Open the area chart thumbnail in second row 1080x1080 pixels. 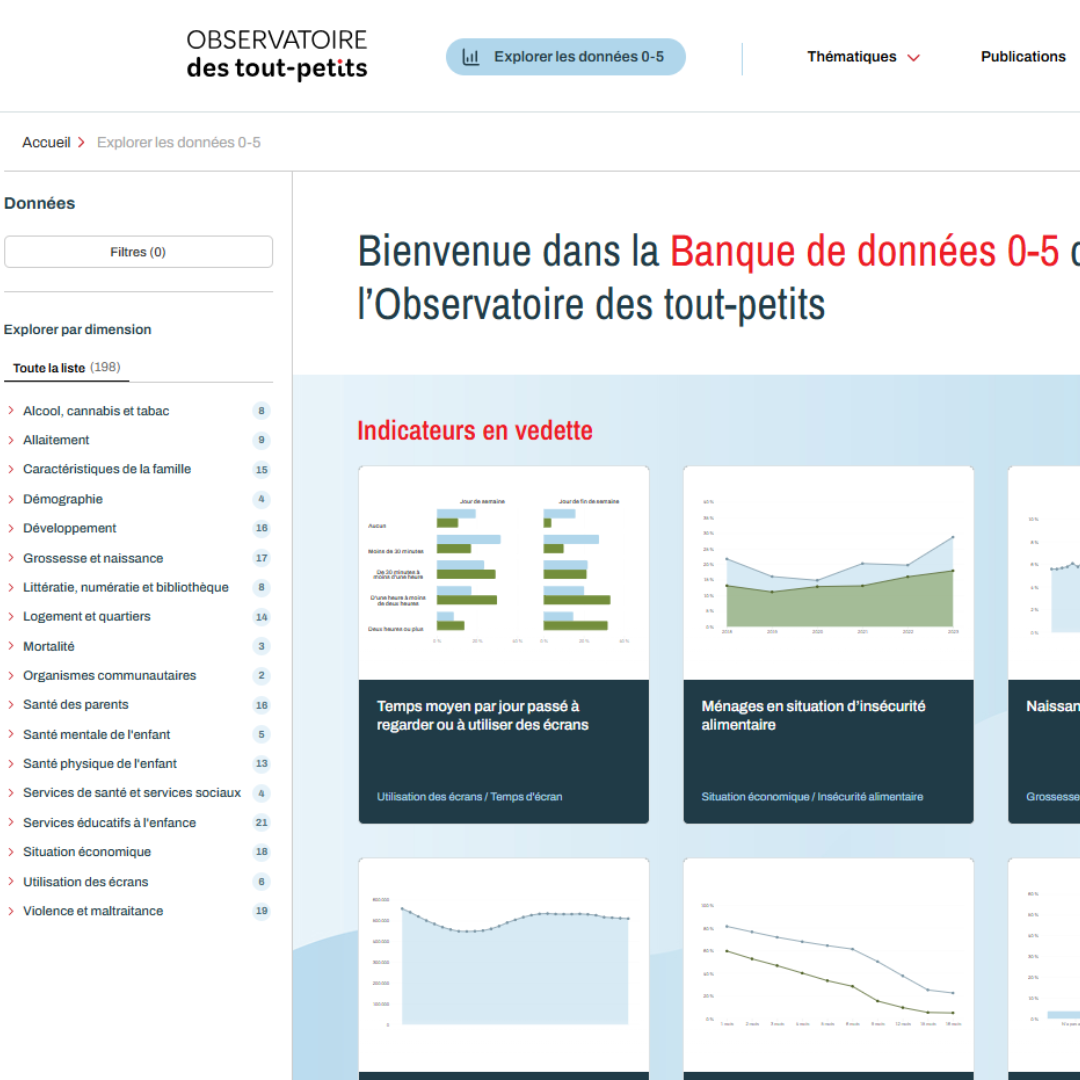503,964
